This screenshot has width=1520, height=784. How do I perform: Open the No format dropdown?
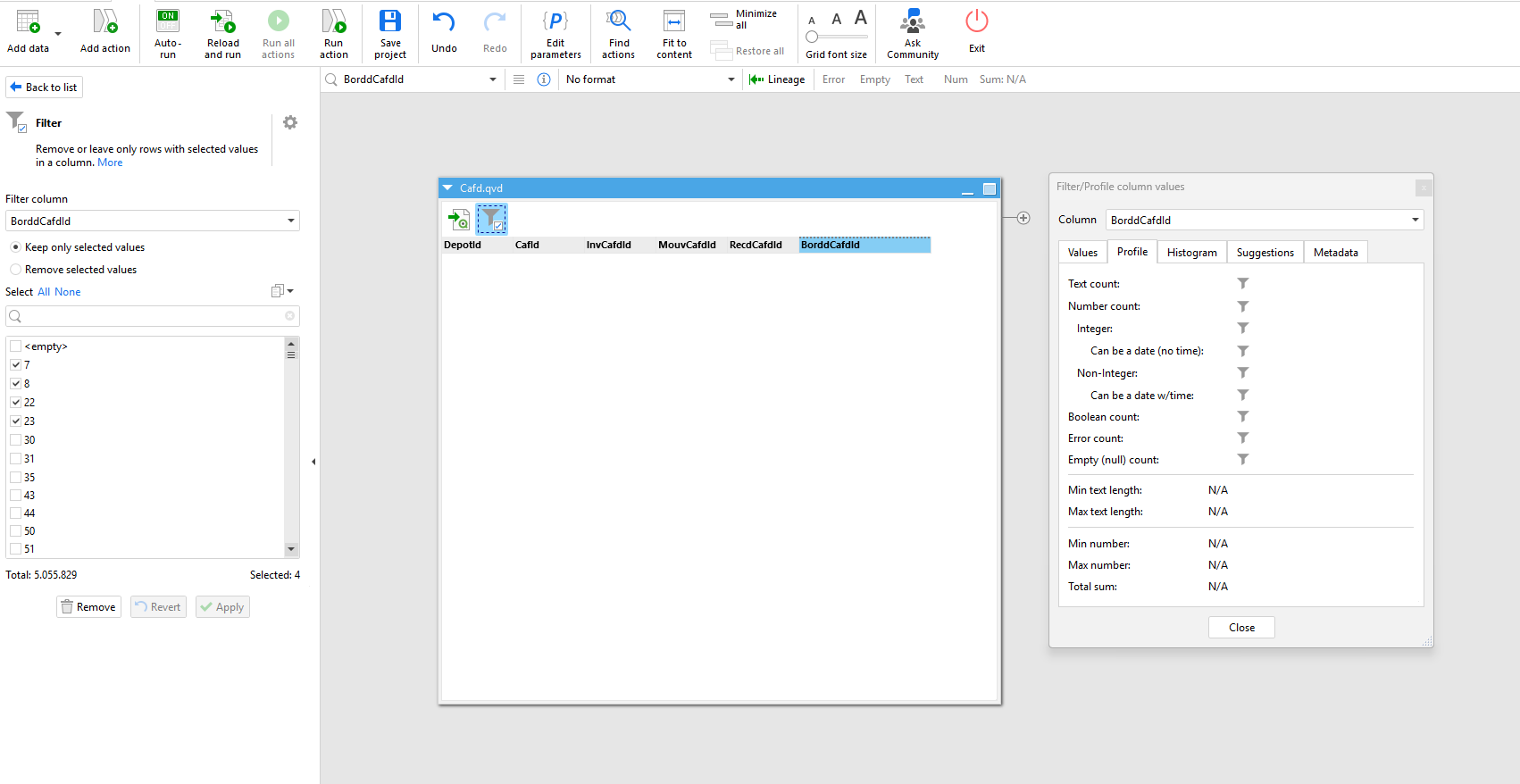point(731,79)
